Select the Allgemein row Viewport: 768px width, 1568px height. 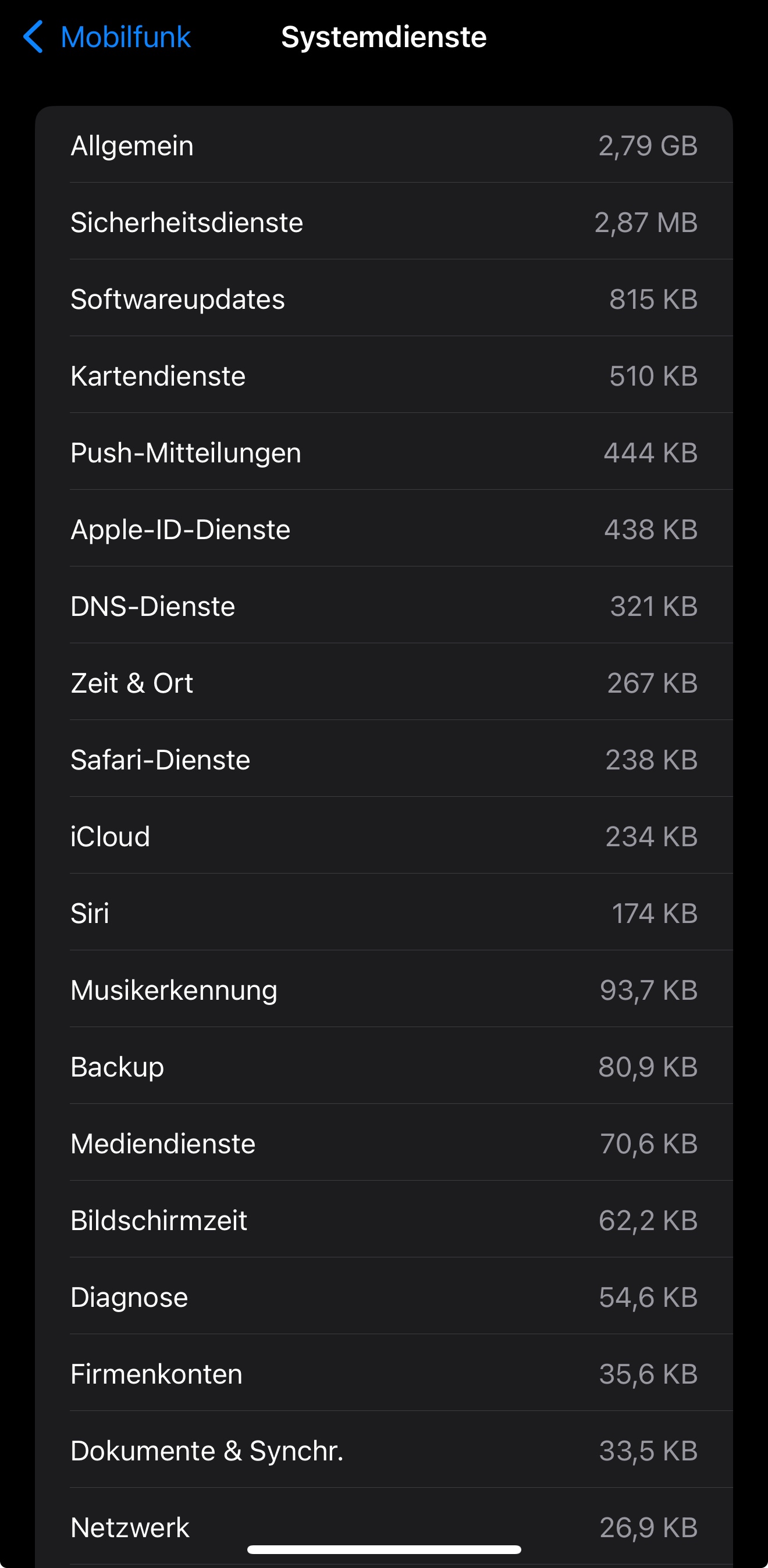(x=383, y=145)
